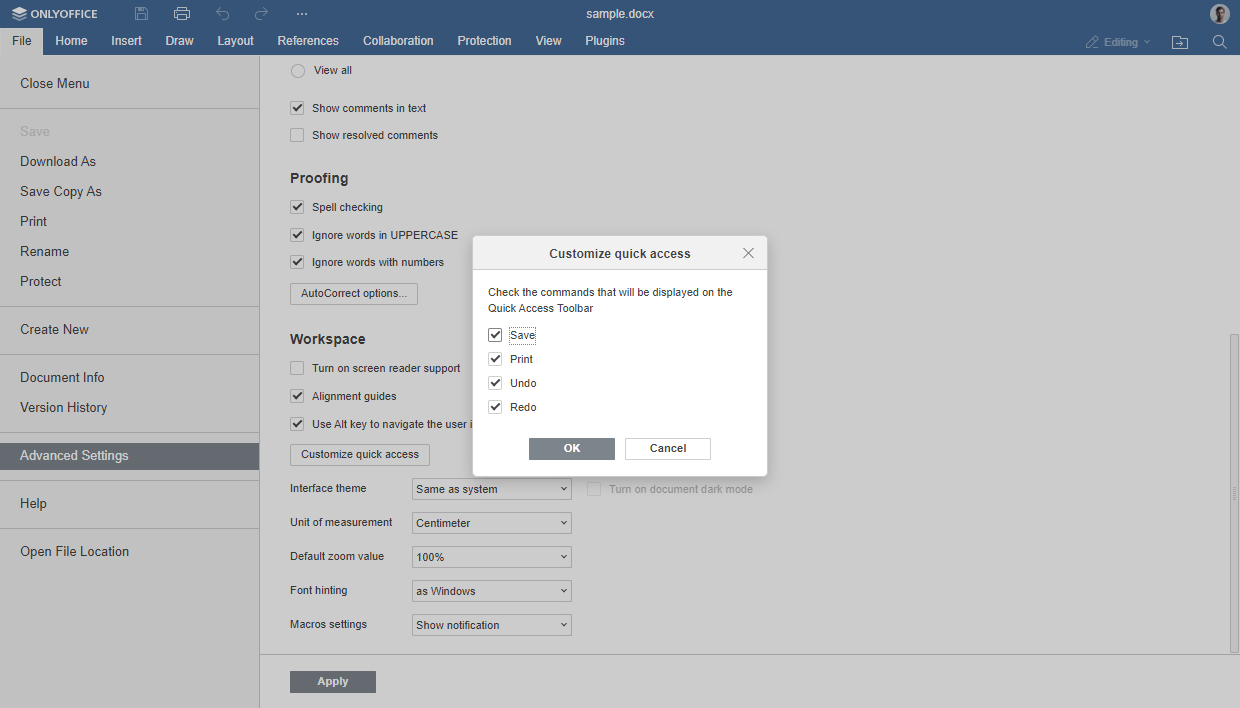Open the Unit of measurement dropdown
1240x708 pixels.
point(491,523)
